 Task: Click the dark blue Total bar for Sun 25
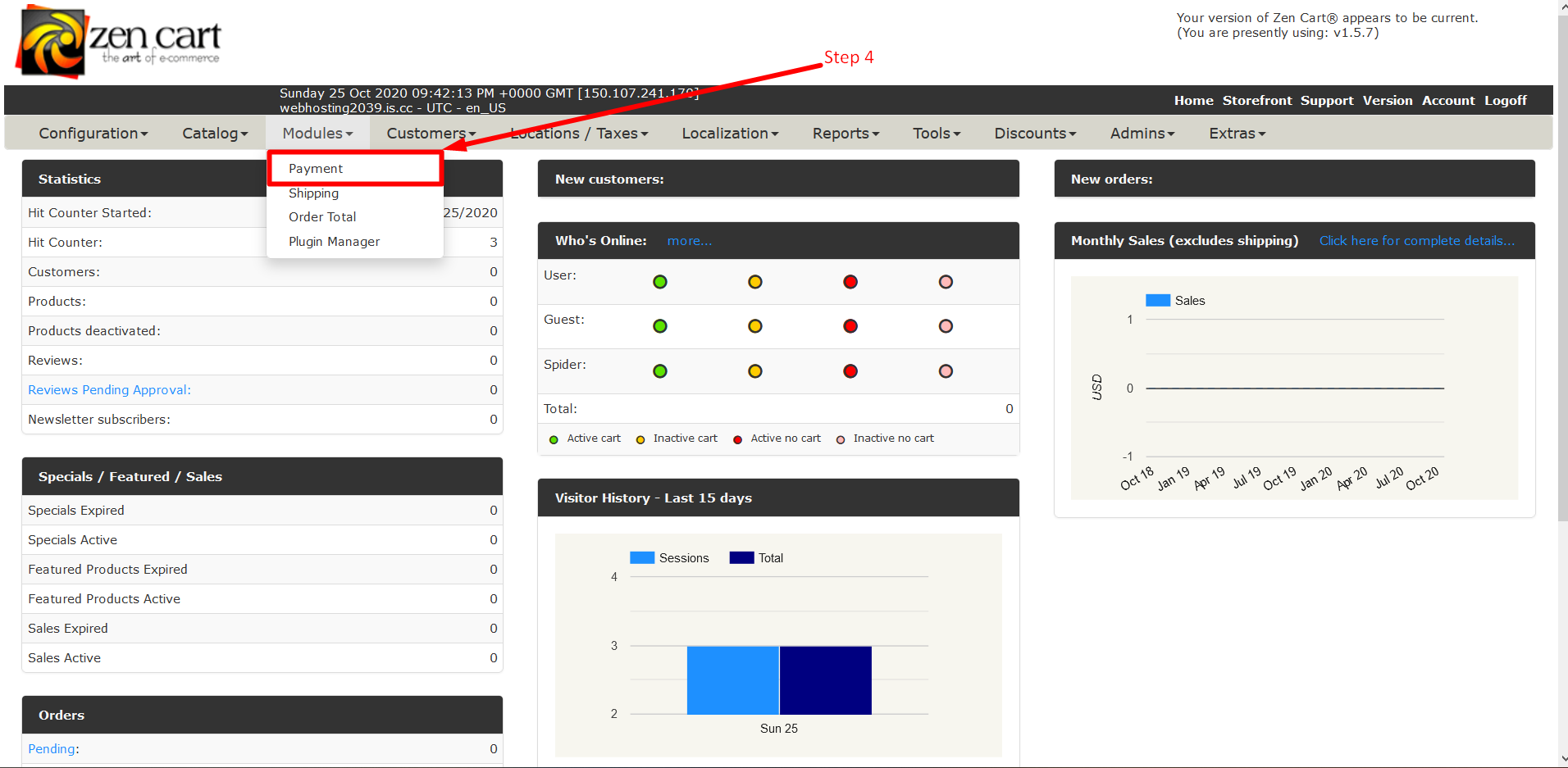826,680
